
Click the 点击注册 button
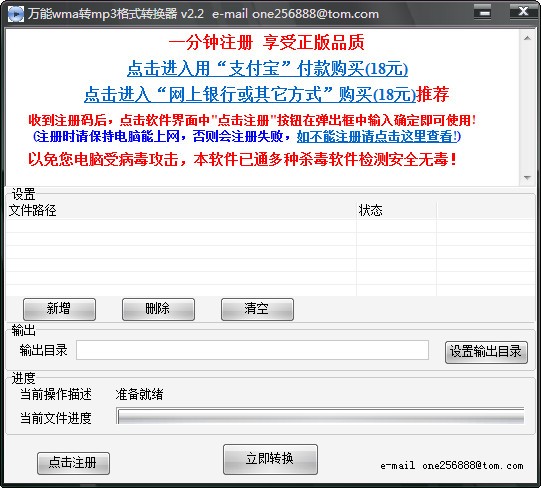coord(73,463)
